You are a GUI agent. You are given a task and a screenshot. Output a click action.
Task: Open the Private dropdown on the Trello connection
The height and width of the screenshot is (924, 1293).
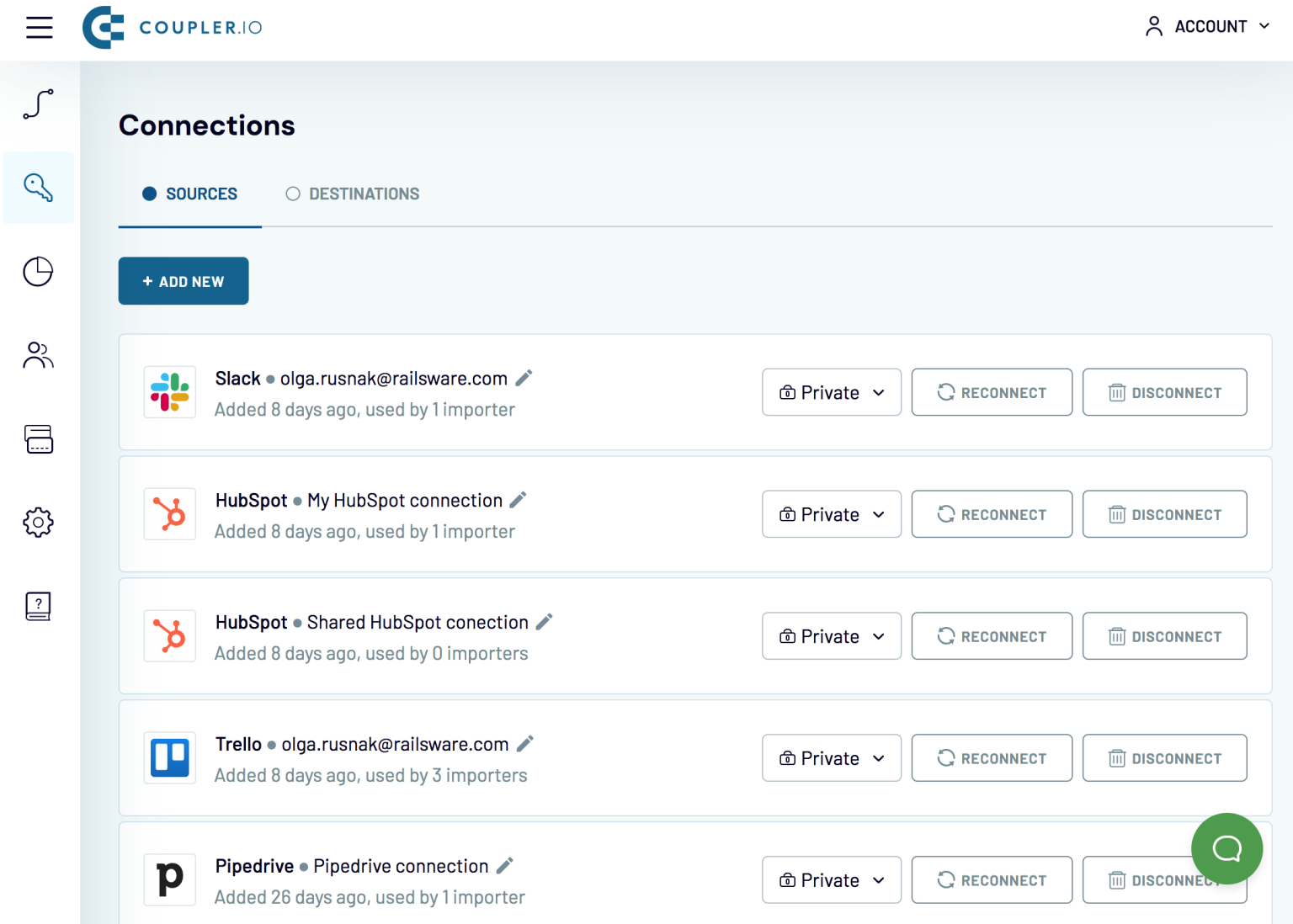[x=831, y=757]
